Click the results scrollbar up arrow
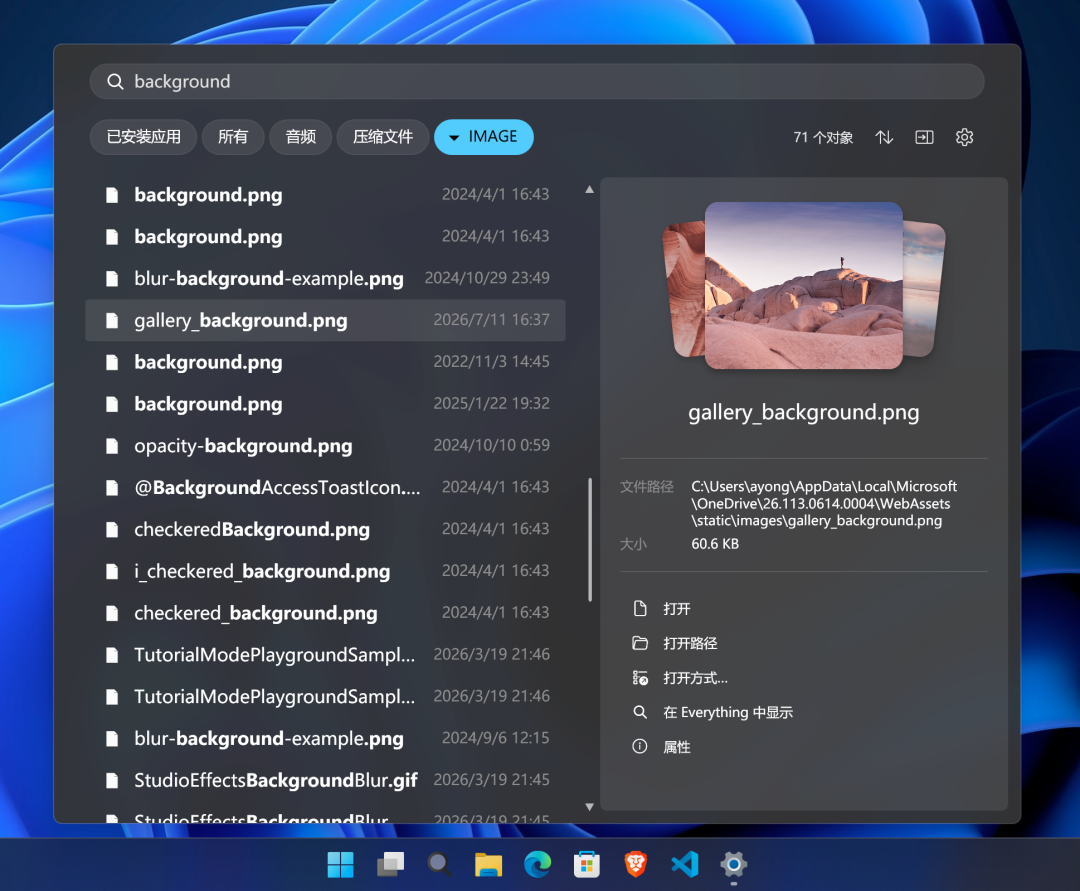 pos(590,189)
